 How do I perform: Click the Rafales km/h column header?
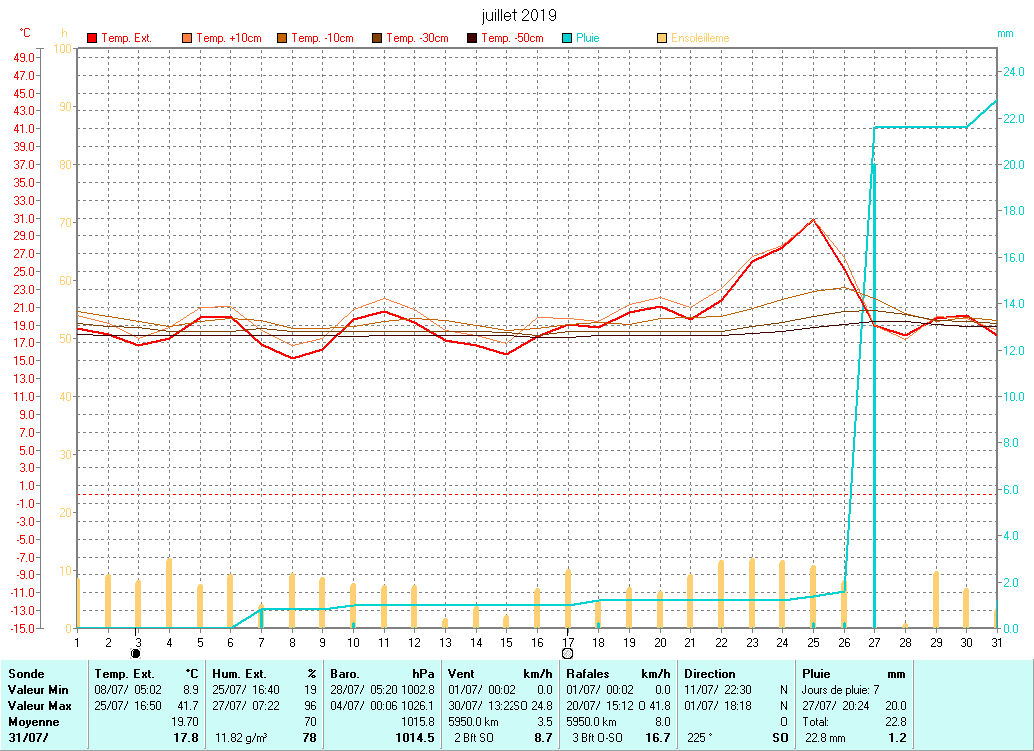tap(618, 674)
